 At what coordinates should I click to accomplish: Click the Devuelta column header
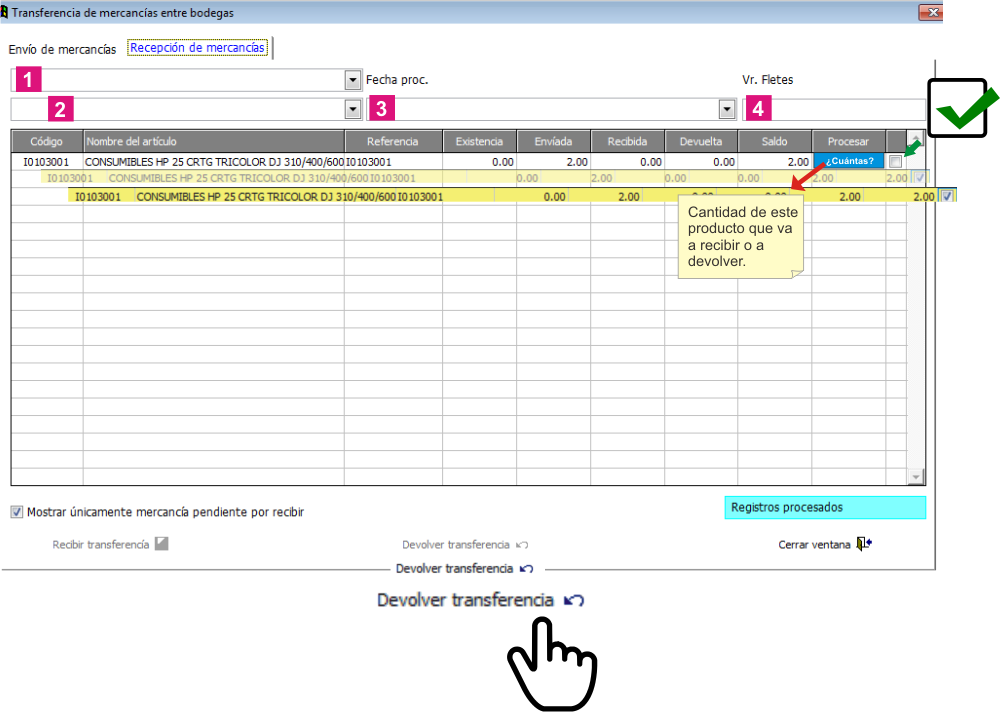click(701, 141)
